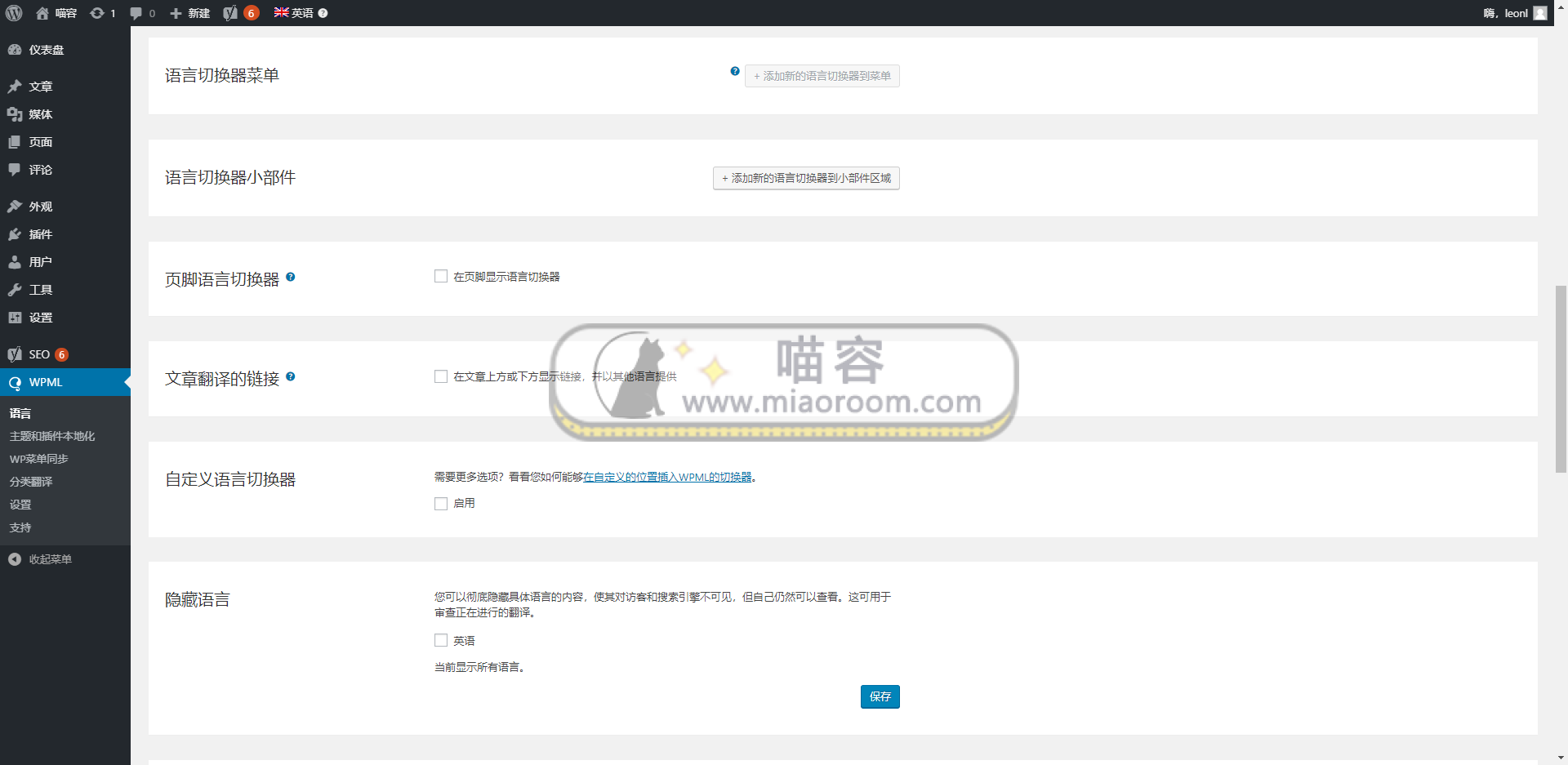Click the 页面 pages icon
The image size is (1568, 765).
[15, 142]
